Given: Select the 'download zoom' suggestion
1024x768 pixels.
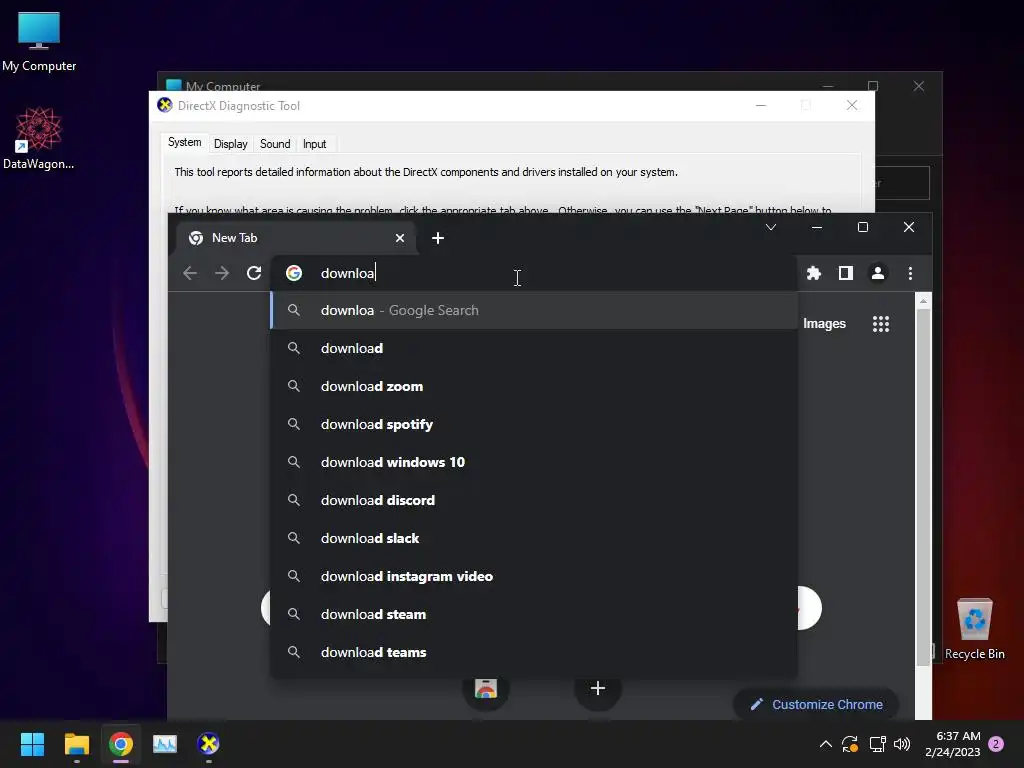Looking at the screenshot, I should [x=534, y=386].
